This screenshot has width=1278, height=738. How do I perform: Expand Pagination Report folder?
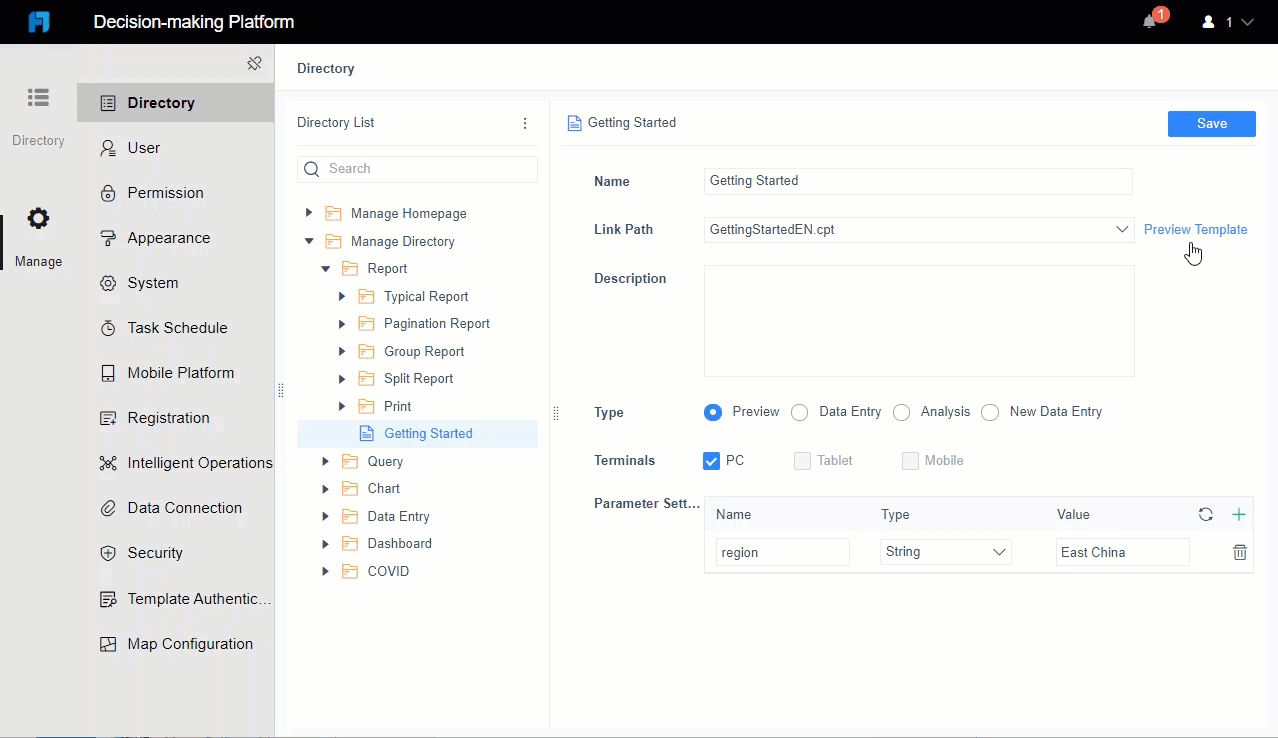(x=342, y=323)
